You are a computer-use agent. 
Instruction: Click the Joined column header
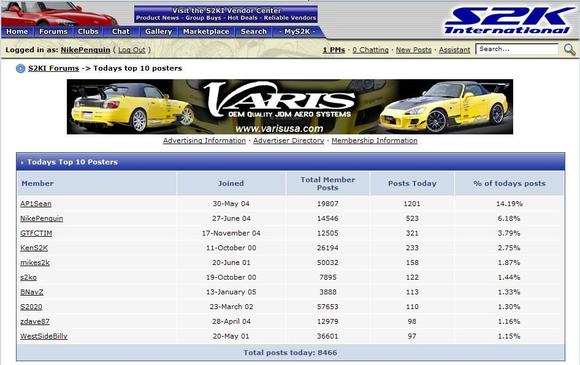pyautogui.click(x=231, y=183)
